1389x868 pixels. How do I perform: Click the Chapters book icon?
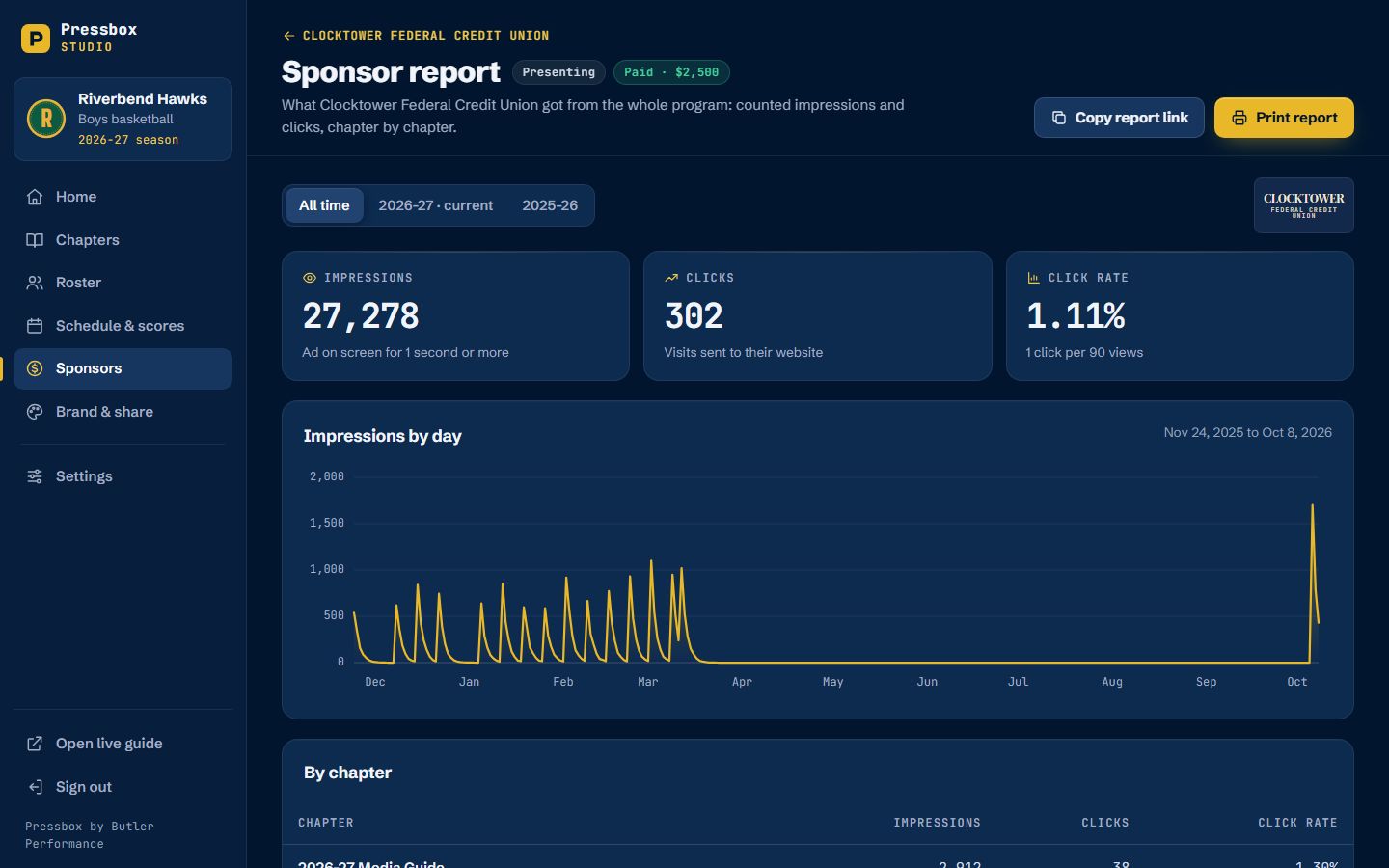point(35,240)
